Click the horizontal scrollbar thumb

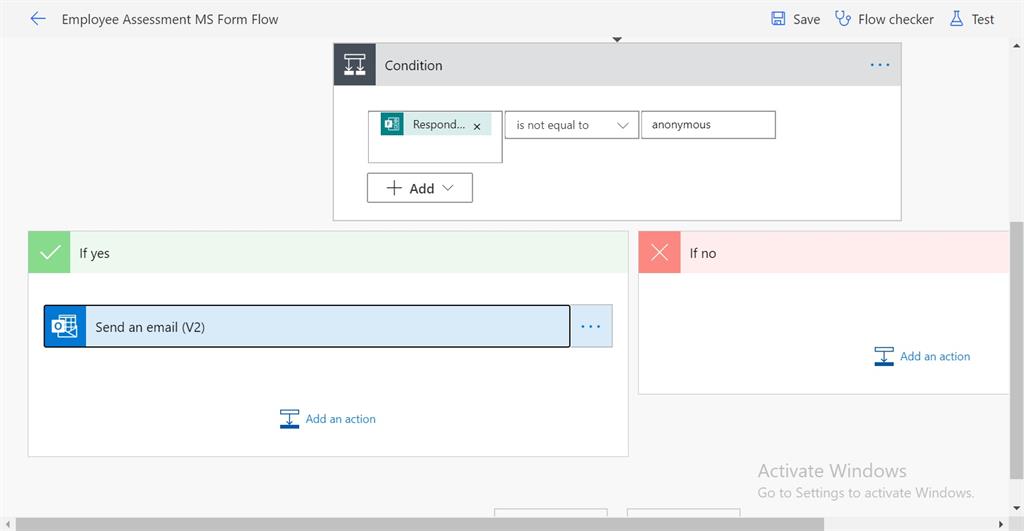(420, 524)
